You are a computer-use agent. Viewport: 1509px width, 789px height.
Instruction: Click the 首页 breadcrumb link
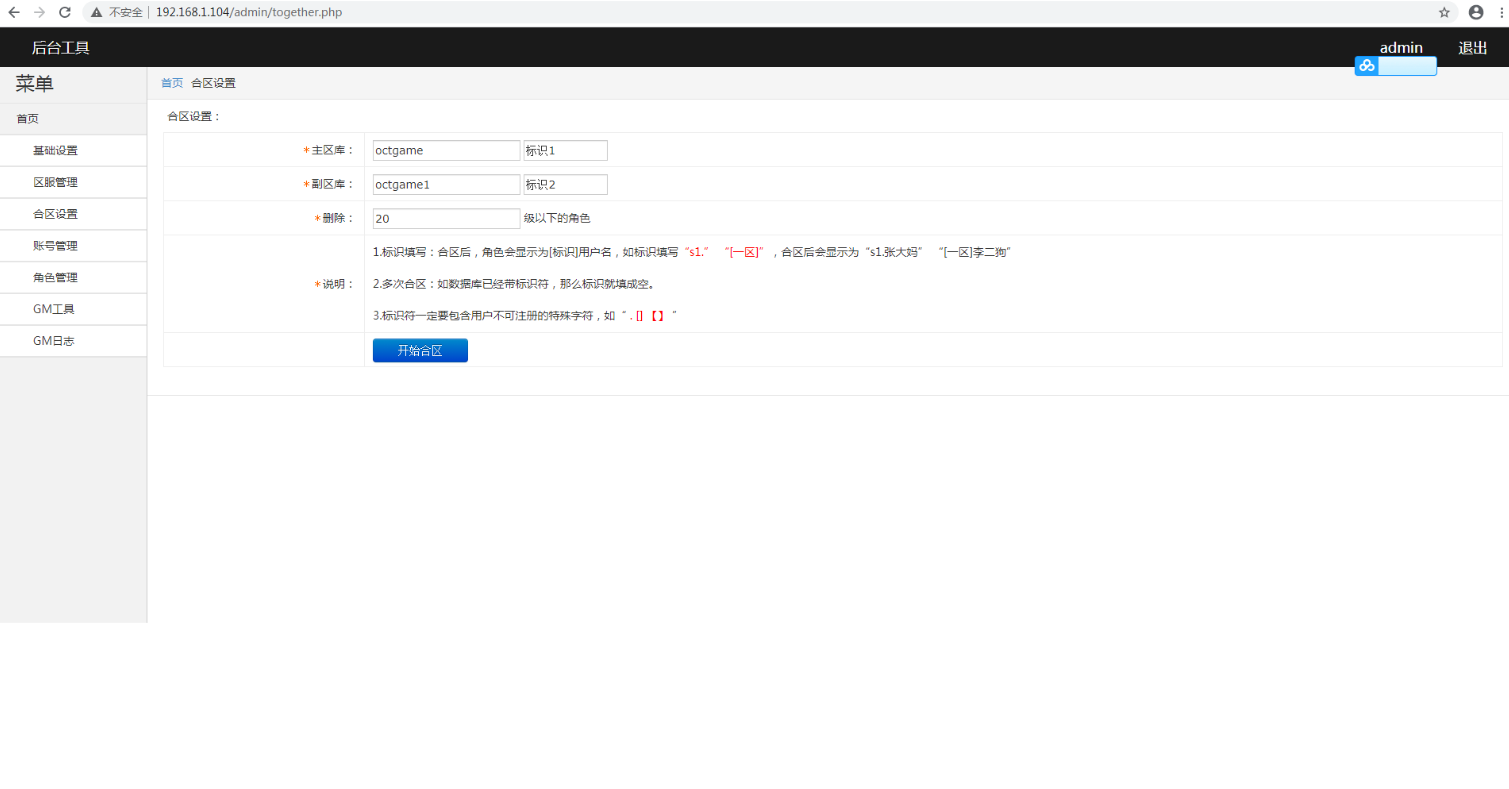[x=170, y=82]
